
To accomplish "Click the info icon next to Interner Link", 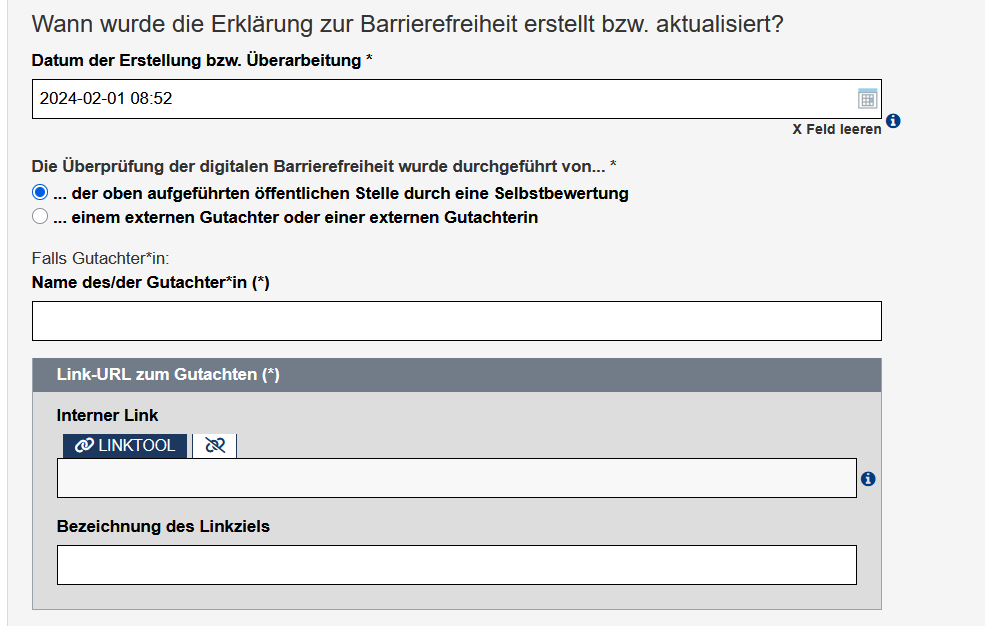I will click(868, 479).
